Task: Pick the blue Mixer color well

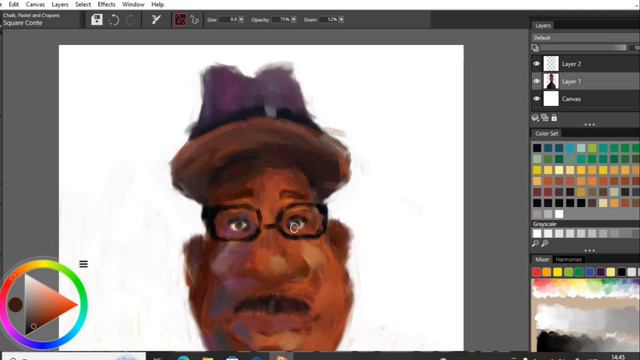Action: pos(589,272)
